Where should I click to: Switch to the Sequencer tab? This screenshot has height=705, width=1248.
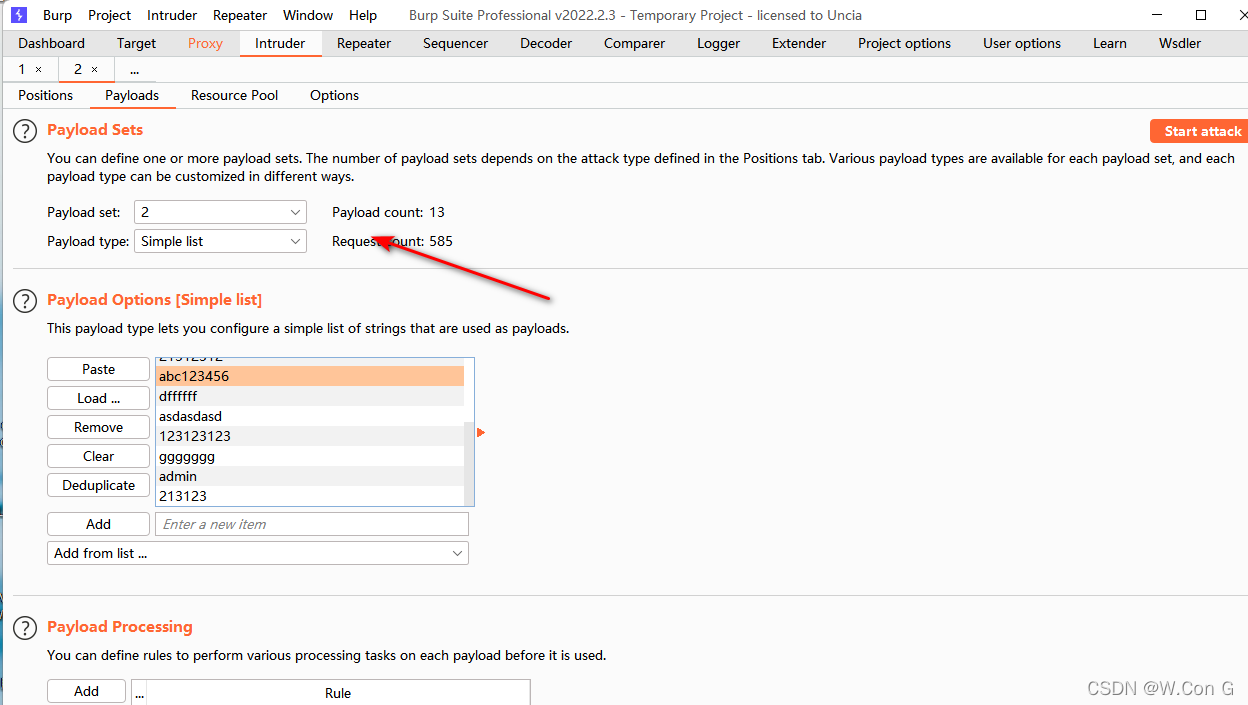tap(456, 43)
